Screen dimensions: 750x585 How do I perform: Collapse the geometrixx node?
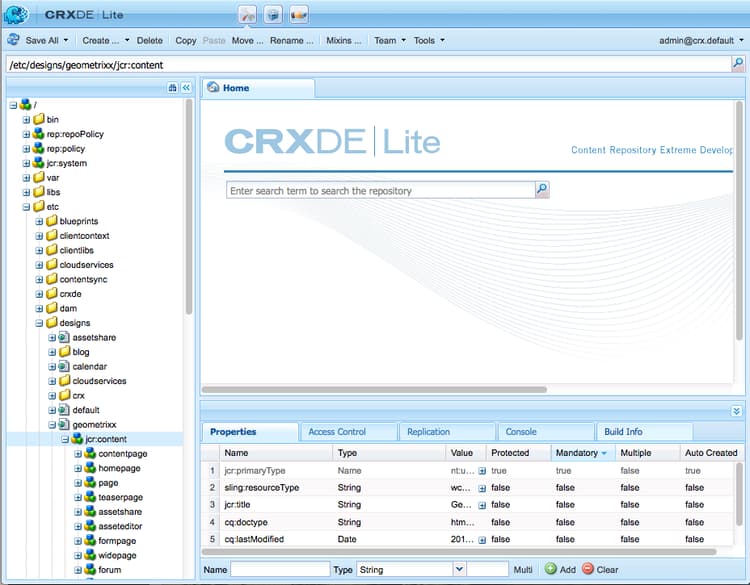click(x=52, y=425)
